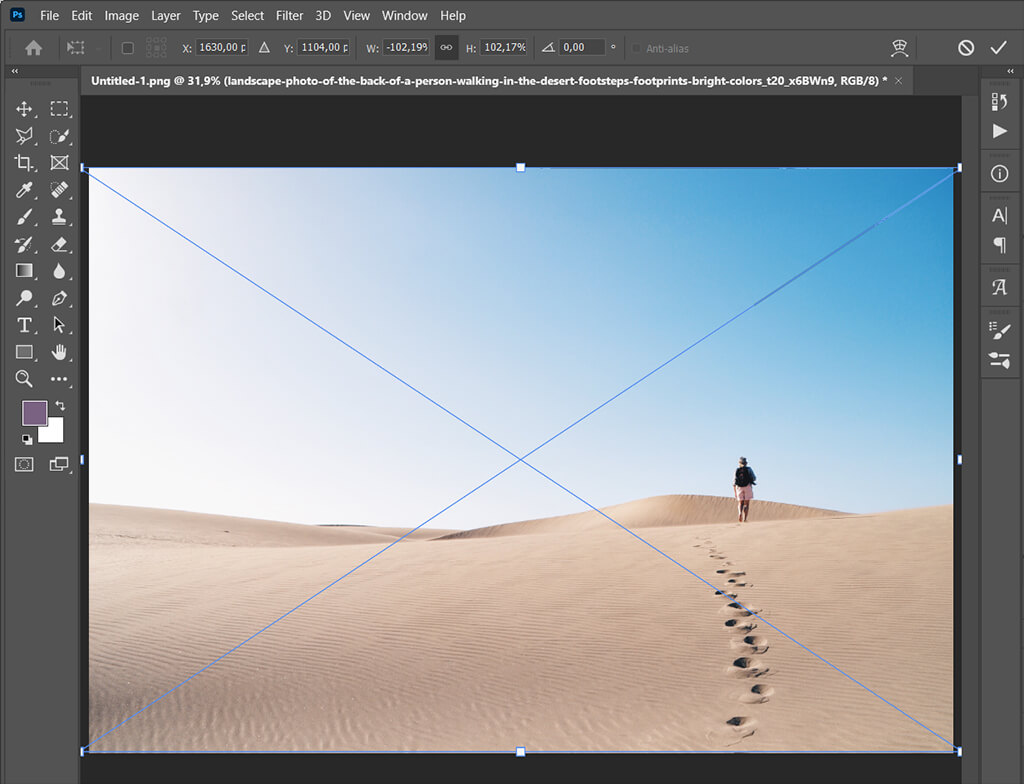Screen dimensions: 1024x784
Task: Expand the right collapsed panel dock
Action: [1009, 72]
